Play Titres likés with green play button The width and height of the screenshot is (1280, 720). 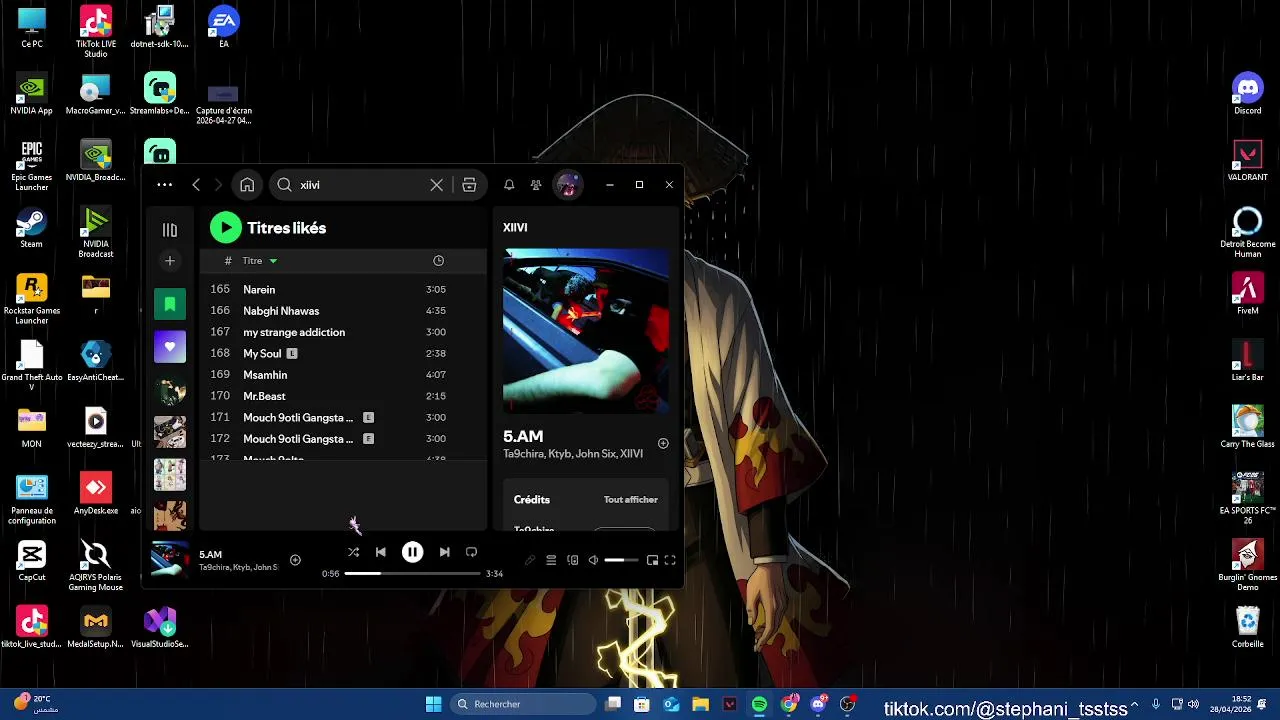[x=226, y=228]
